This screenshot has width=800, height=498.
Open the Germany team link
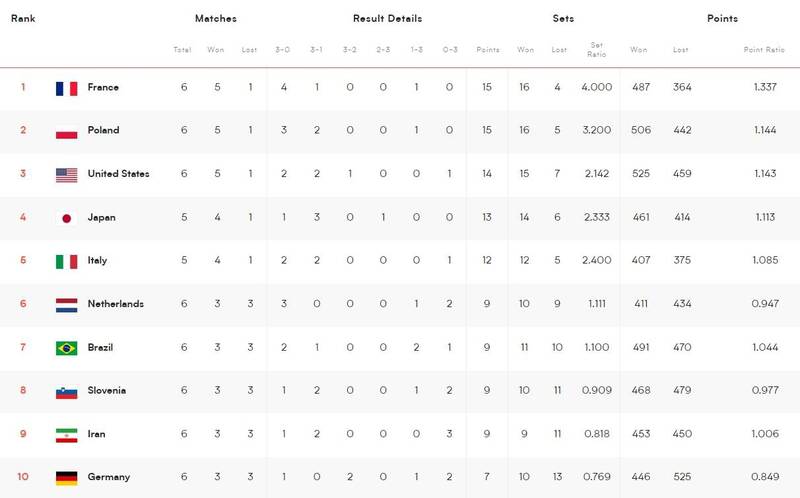click(109, 478)
